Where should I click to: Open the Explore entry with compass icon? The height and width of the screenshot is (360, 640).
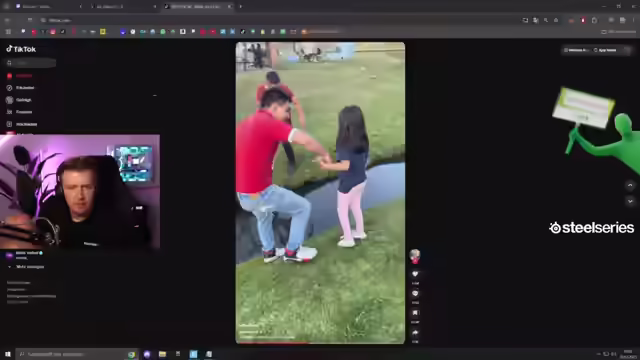[x=20, y=88]
